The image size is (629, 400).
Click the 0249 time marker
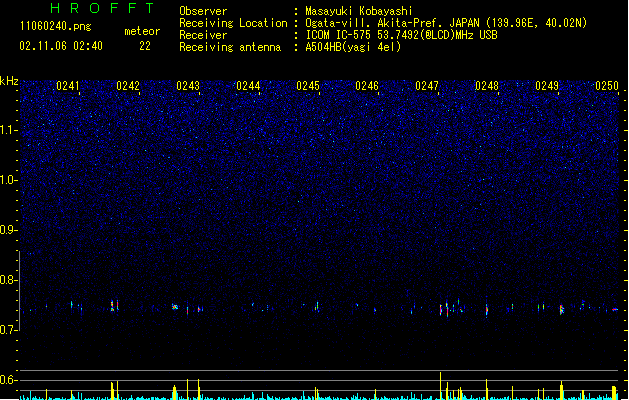pyautogui.click(x=547, y=86)
